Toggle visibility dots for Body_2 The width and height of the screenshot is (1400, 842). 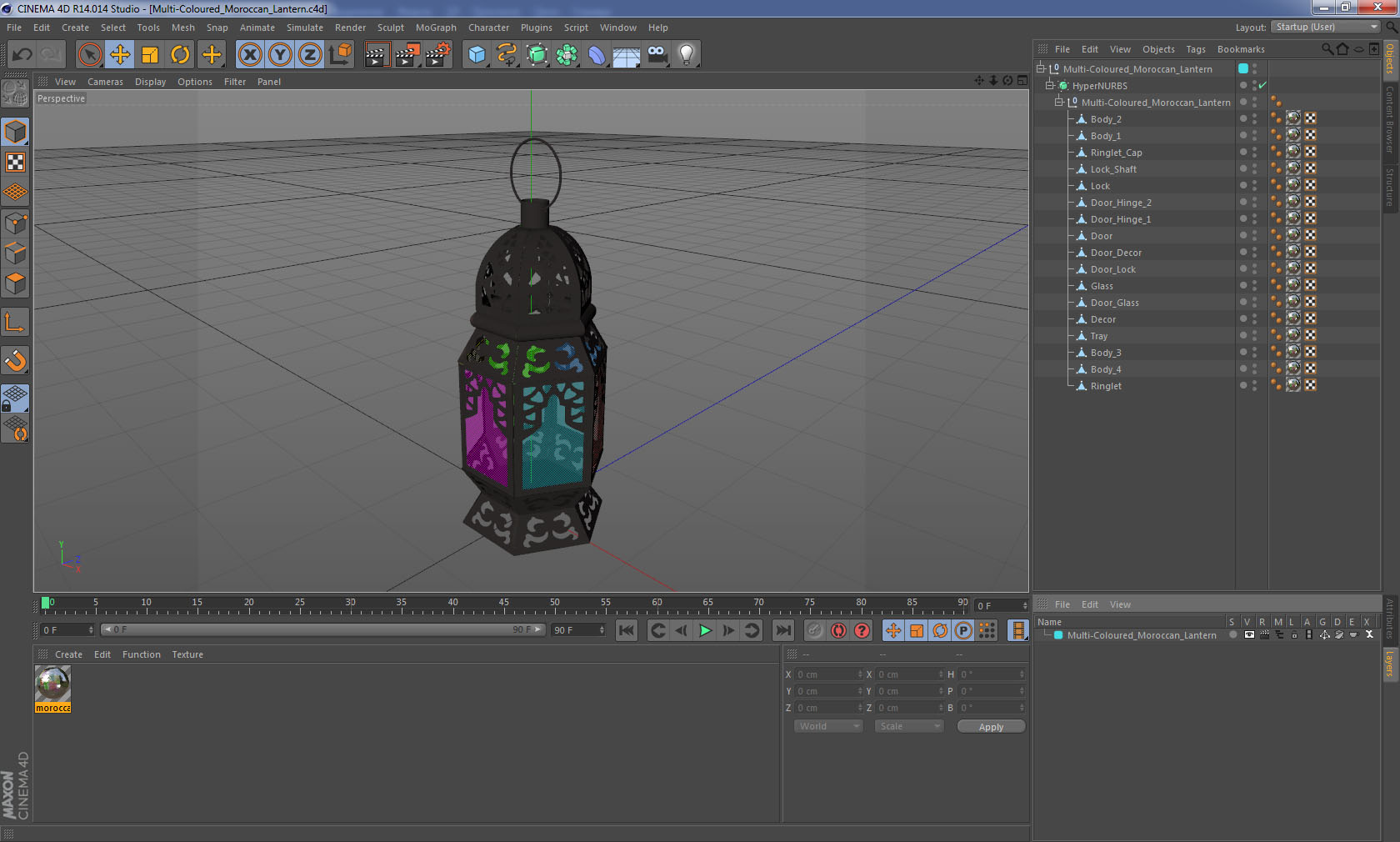[x=1254, y=119]
